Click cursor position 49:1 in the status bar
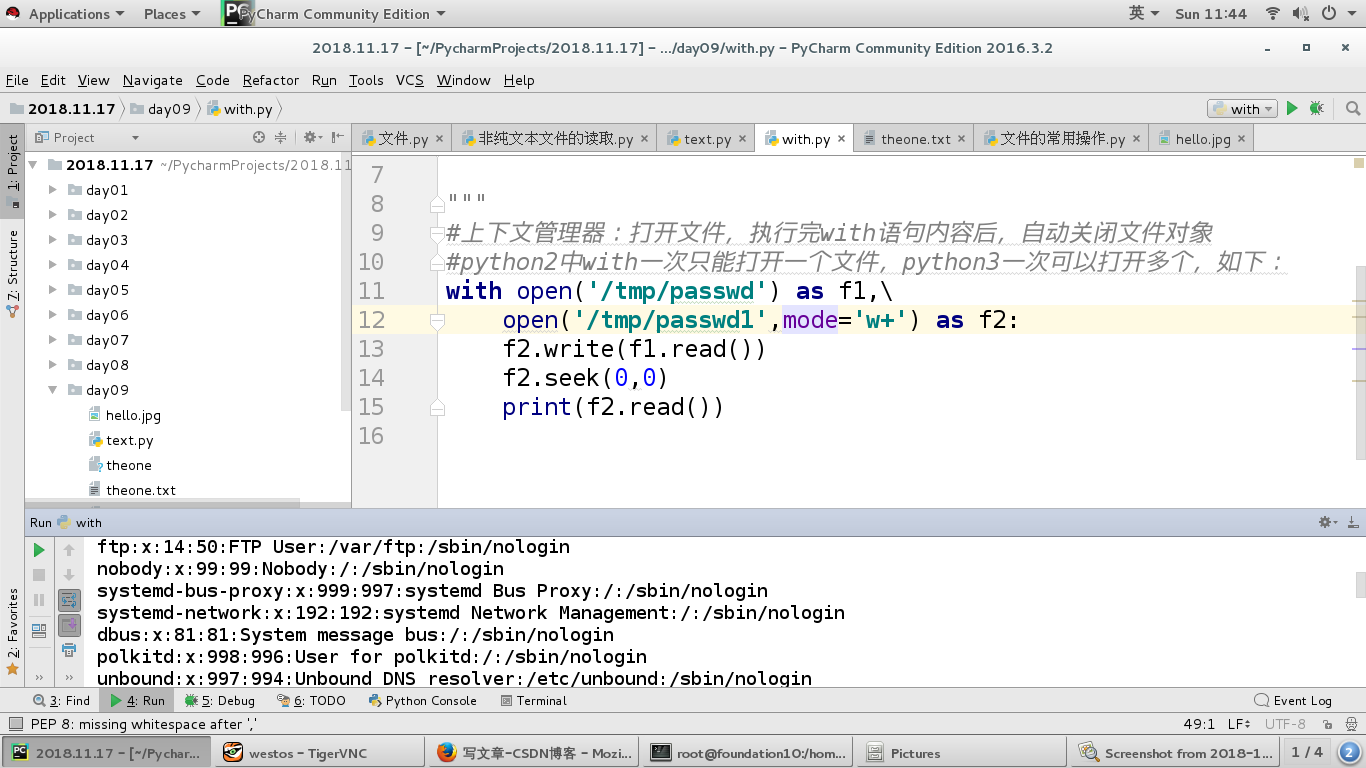Viewport: 1366px width, 768px height. click(x=1198, y=724)
